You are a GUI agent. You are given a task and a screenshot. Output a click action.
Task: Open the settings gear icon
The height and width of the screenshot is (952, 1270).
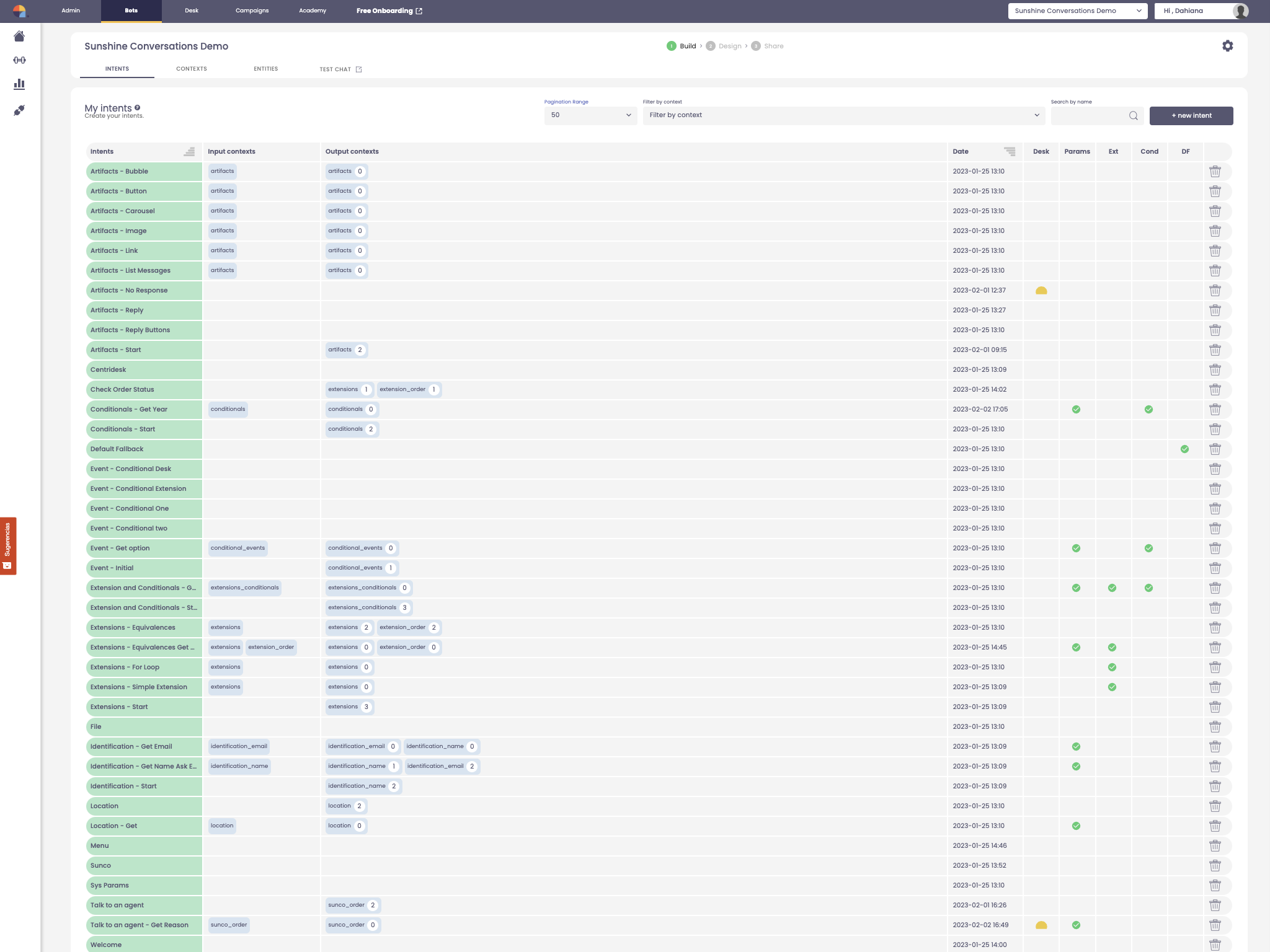tap(1227, 46)
